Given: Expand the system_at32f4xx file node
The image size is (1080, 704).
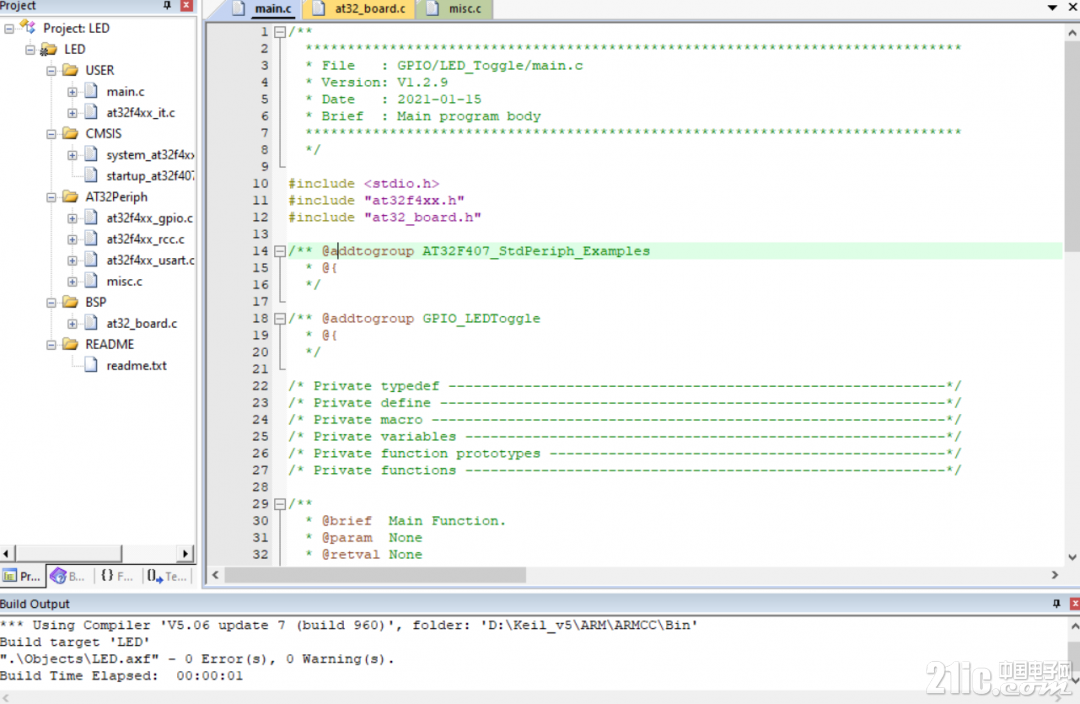Looking at the screenshot, I should (x=72, y=155).
